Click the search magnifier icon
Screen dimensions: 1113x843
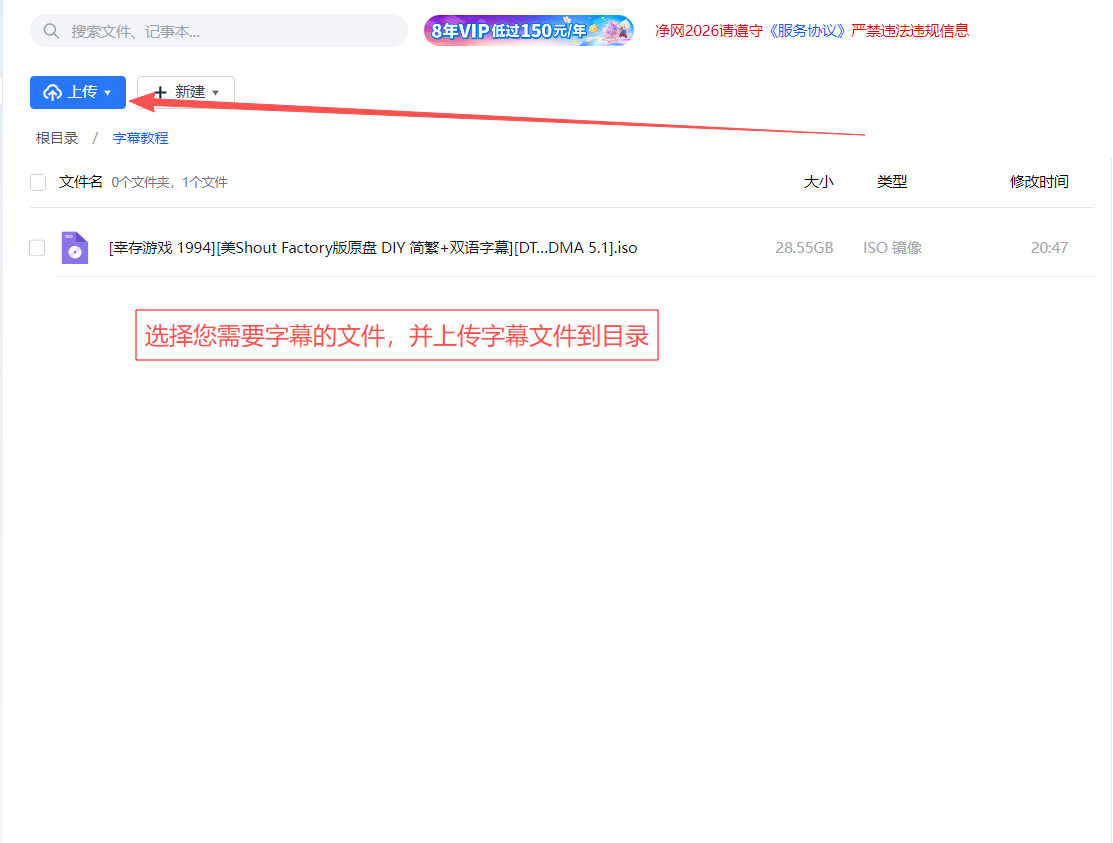tap(51, 31)
